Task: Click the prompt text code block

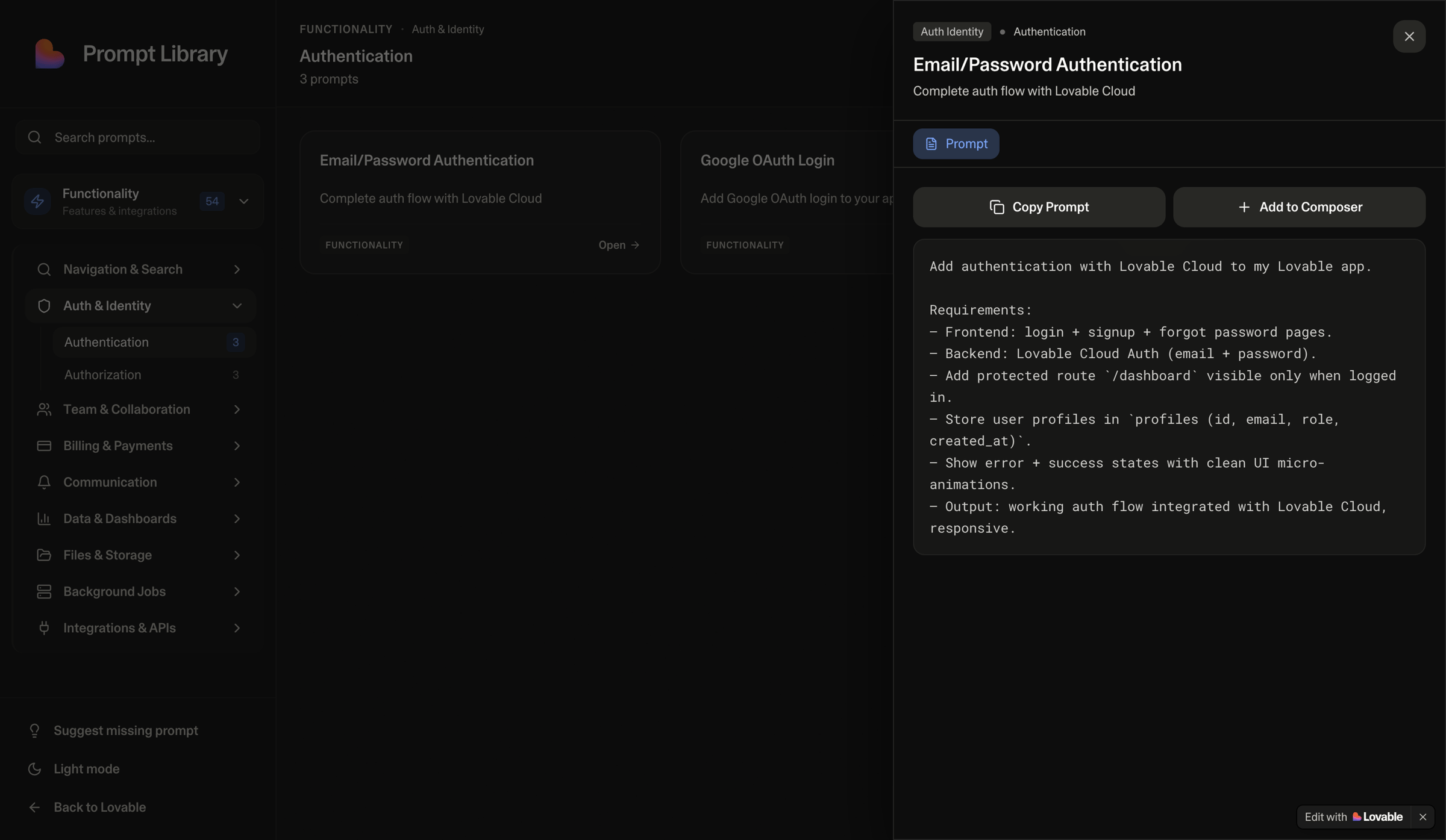Action: tap(1169, 397)
